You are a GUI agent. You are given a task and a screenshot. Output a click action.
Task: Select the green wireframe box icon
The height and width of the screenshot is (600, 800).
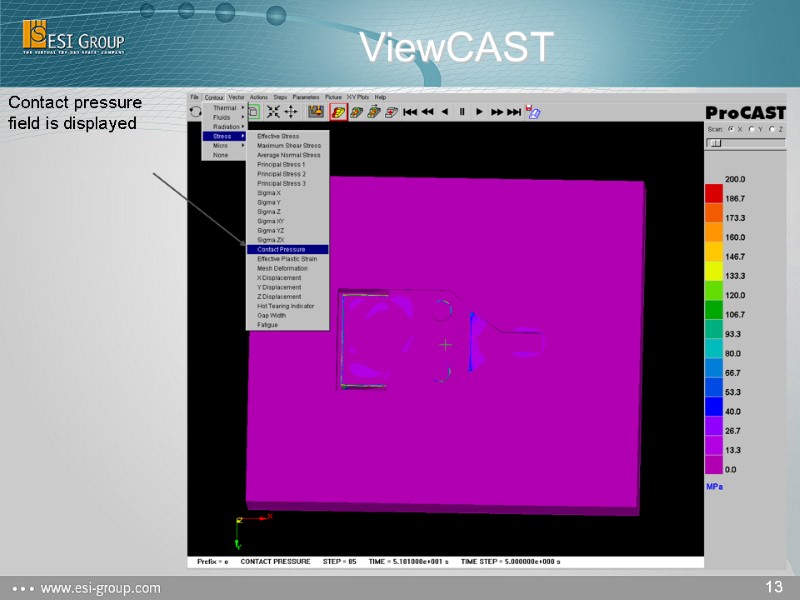pyautogui.click(x=254, y=112)
